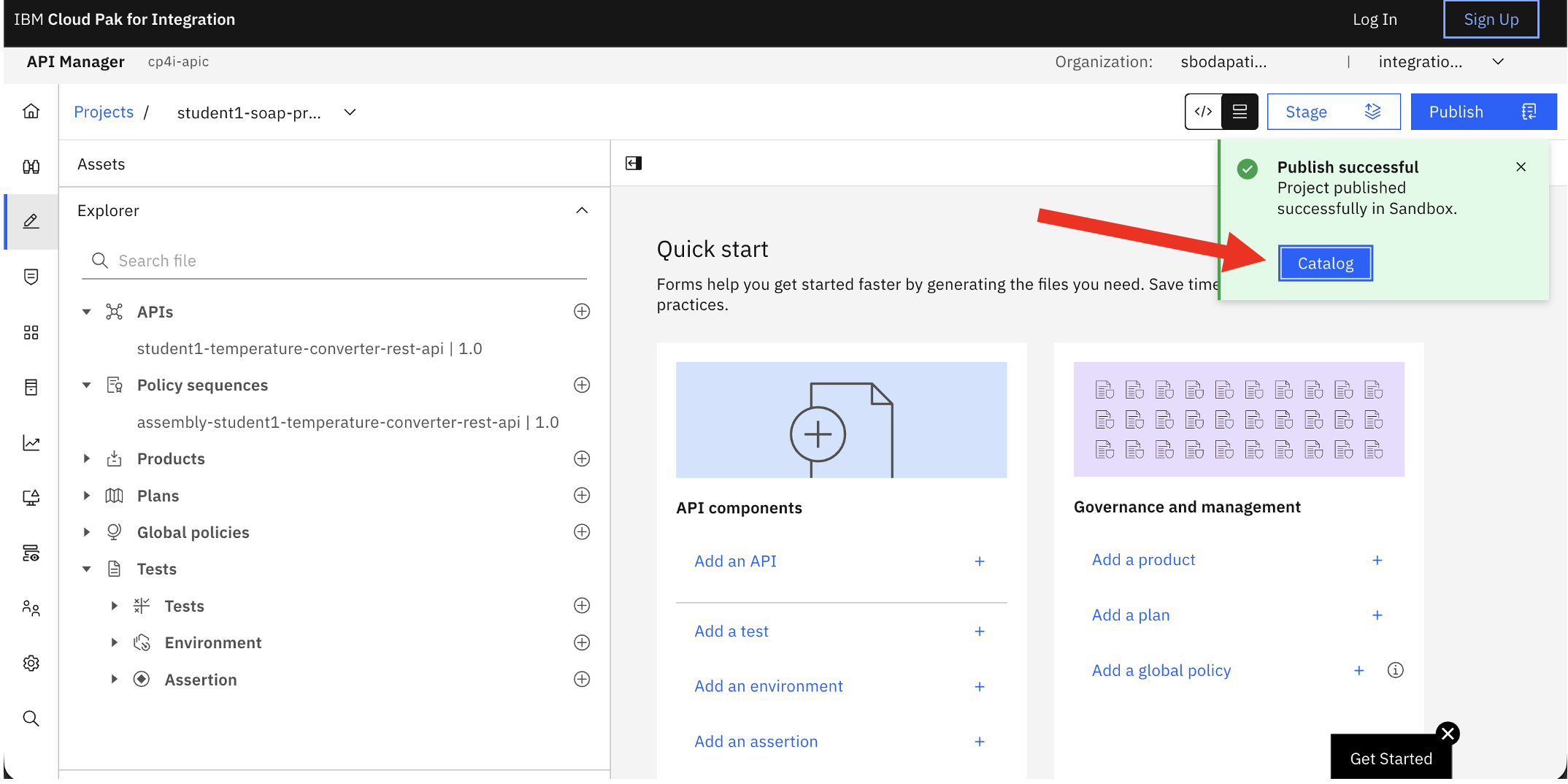Click the Add an environment link
The image size is (1568, 784).
[x=769, y=686]
